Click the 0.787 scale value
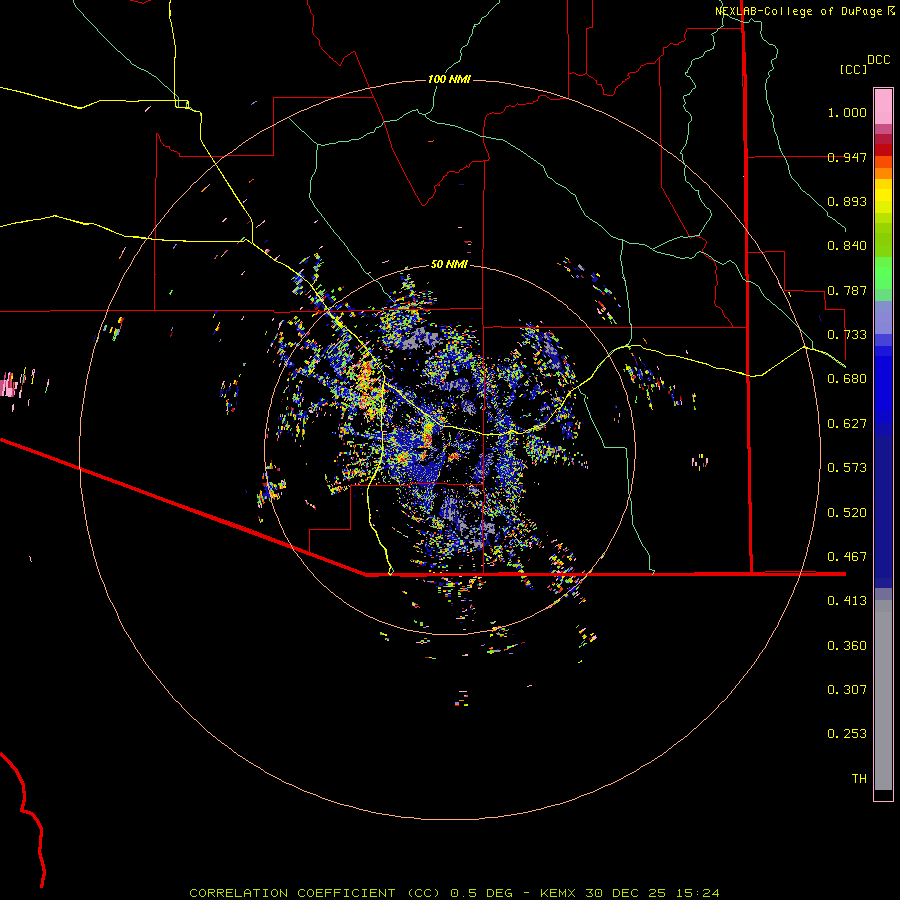Viewport: 900px width, 900px height. click(847, 290)
